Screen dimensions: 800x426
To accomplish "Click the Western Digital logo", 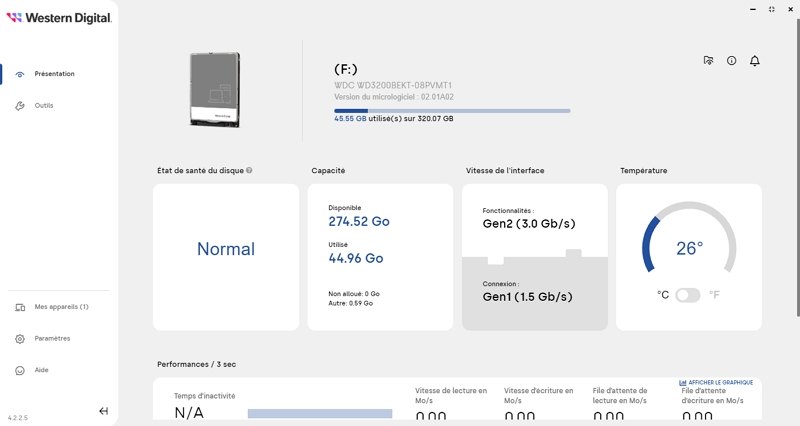I will (58, 18).
